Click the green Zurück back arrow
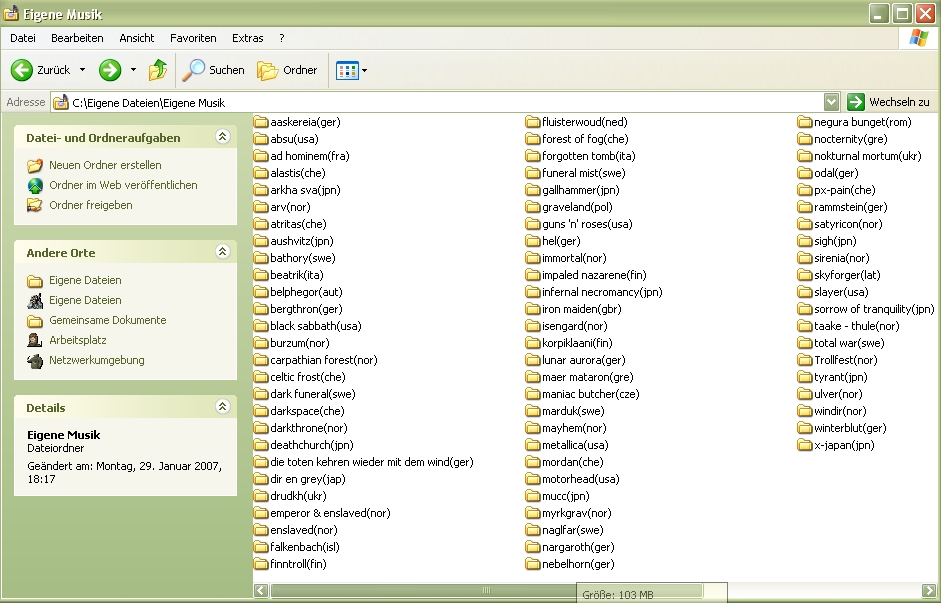941x603 pixels. click(x=22, y=70)
